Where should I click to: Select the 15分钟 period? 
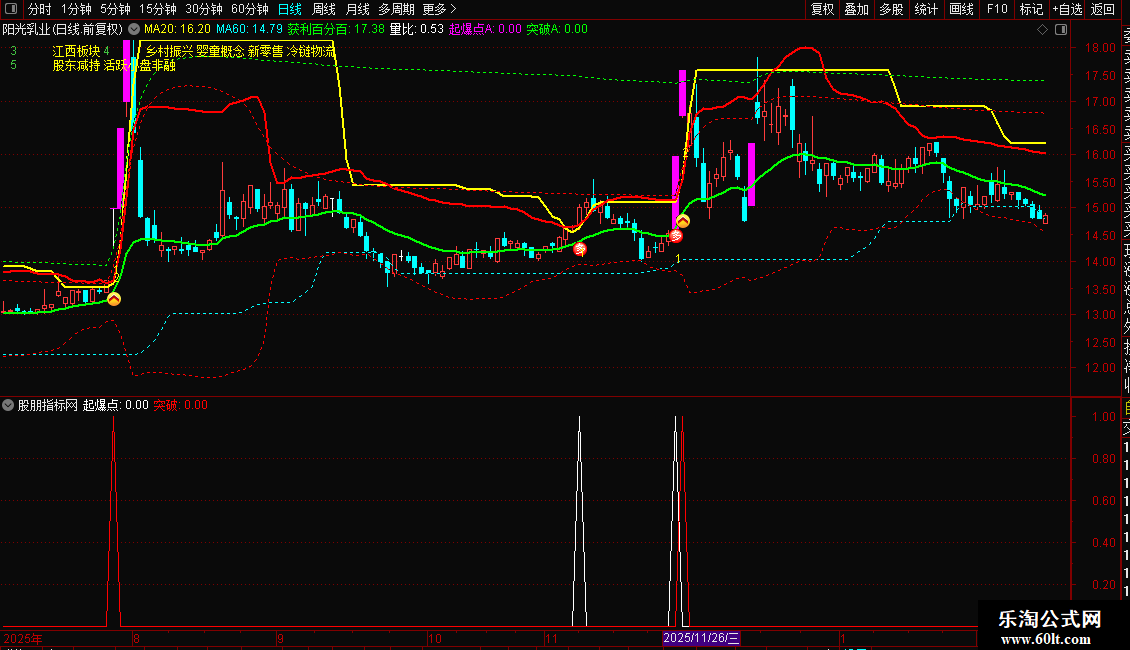pos(157,9)
